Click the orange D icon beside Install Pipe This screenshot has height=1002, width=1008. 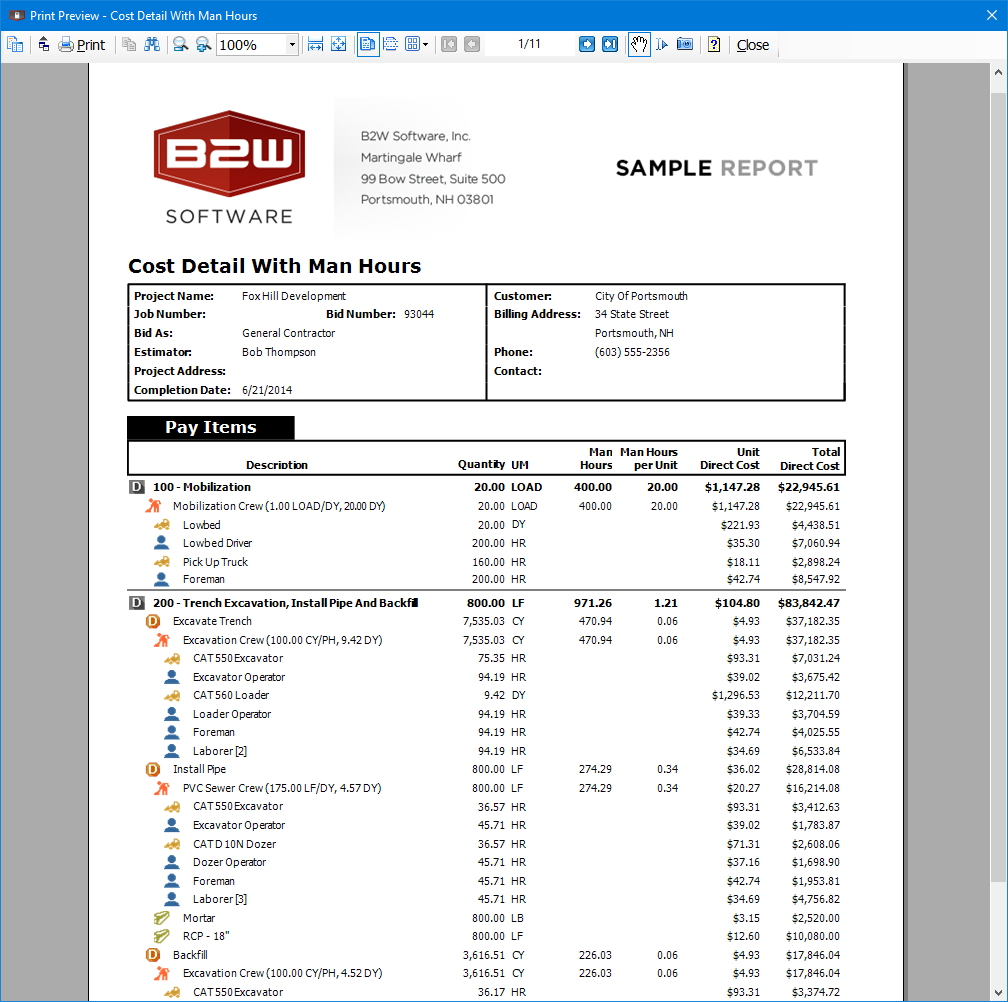click(153, 769)
